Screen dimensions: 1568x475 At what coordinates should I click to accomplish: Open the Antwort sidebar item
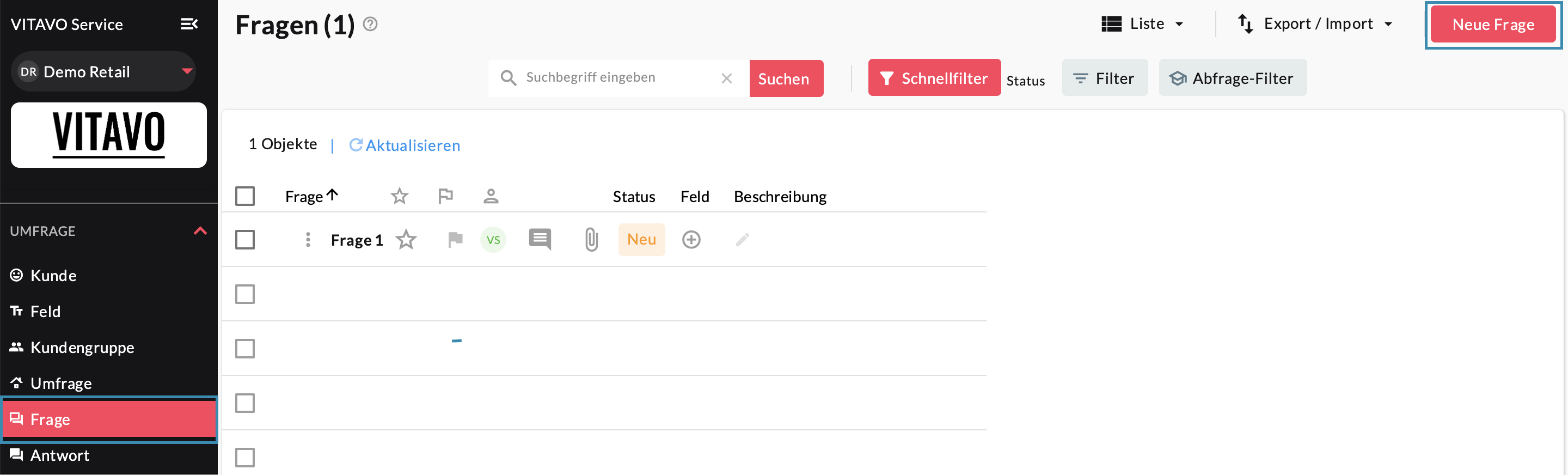(x=60, y=455)
